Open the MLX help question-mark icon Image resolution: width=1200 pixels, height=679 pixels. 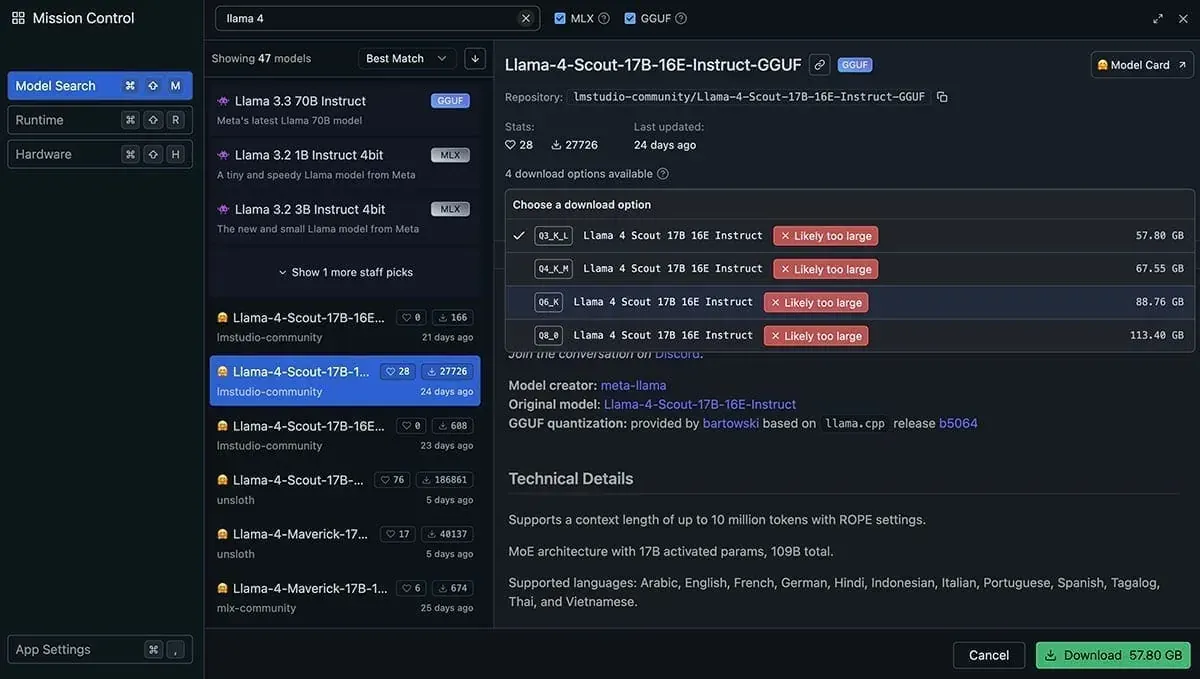click(x=604, y=18)
